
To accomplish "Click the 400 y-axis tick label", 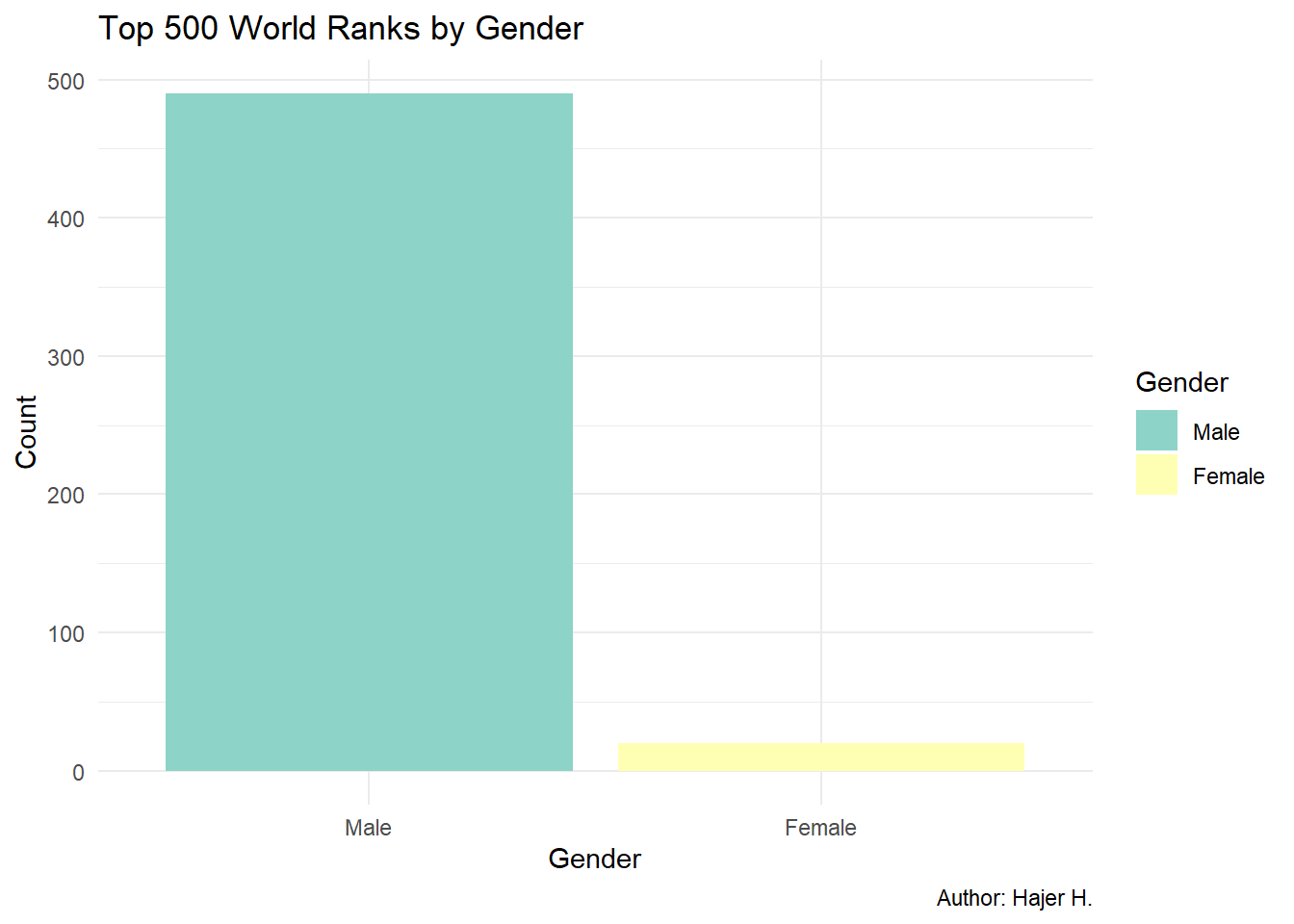I will [65, 218].
